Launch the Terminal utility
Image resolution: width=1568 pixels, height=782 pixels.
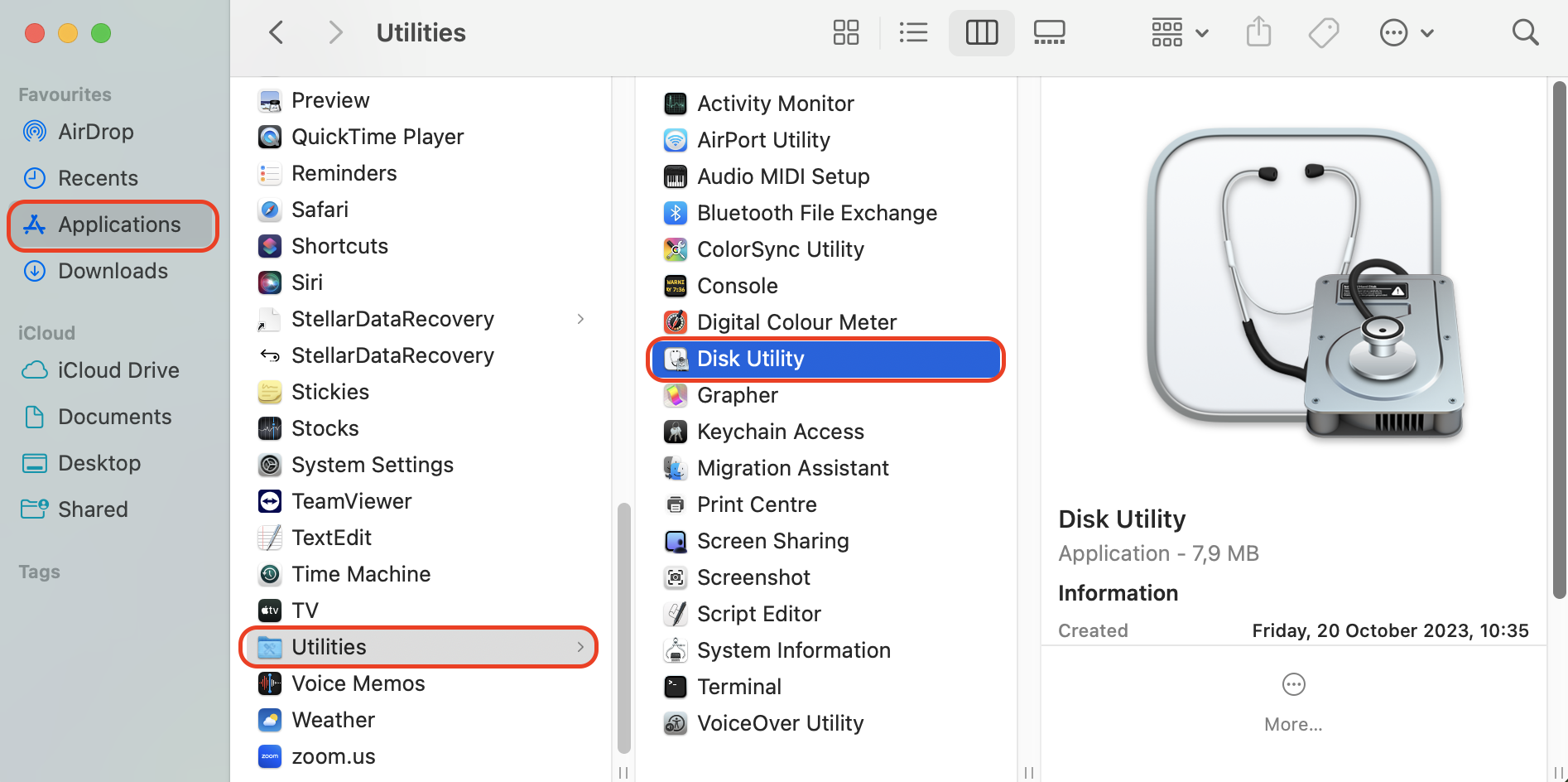point(739,686)
